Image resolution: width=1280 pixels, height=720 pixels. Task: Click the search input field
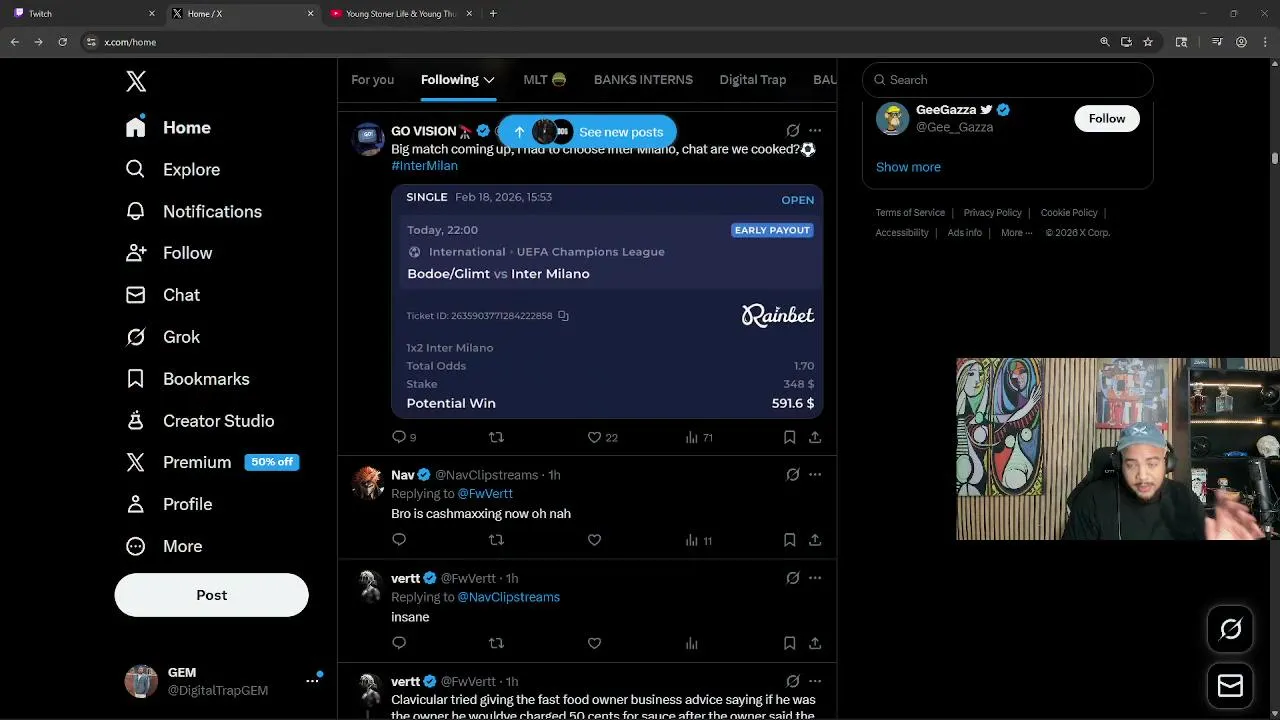[x=1008, y=80]
